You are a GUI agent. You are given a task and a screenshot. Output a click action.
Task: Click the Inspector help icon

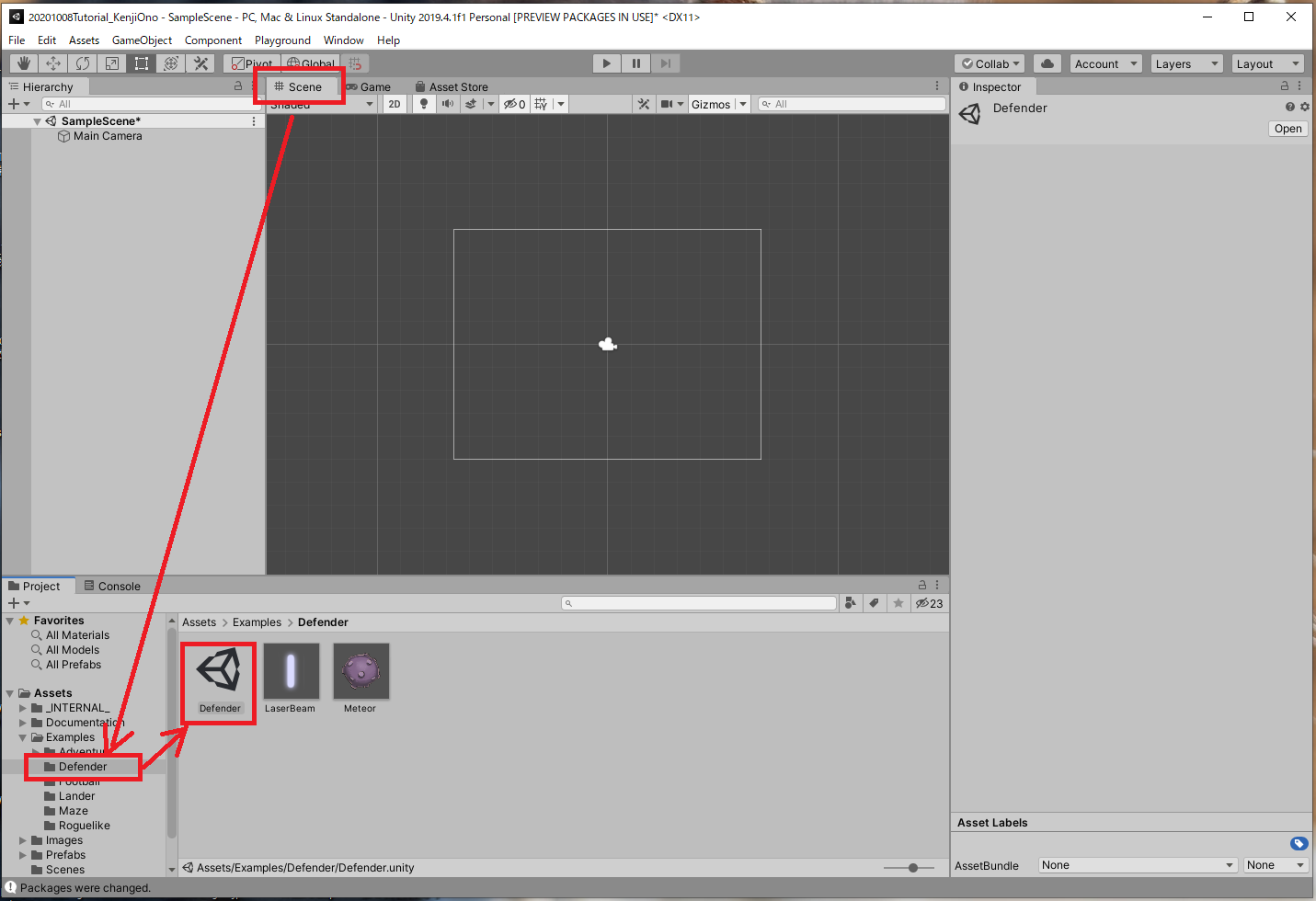click(x=1290, y=107)
